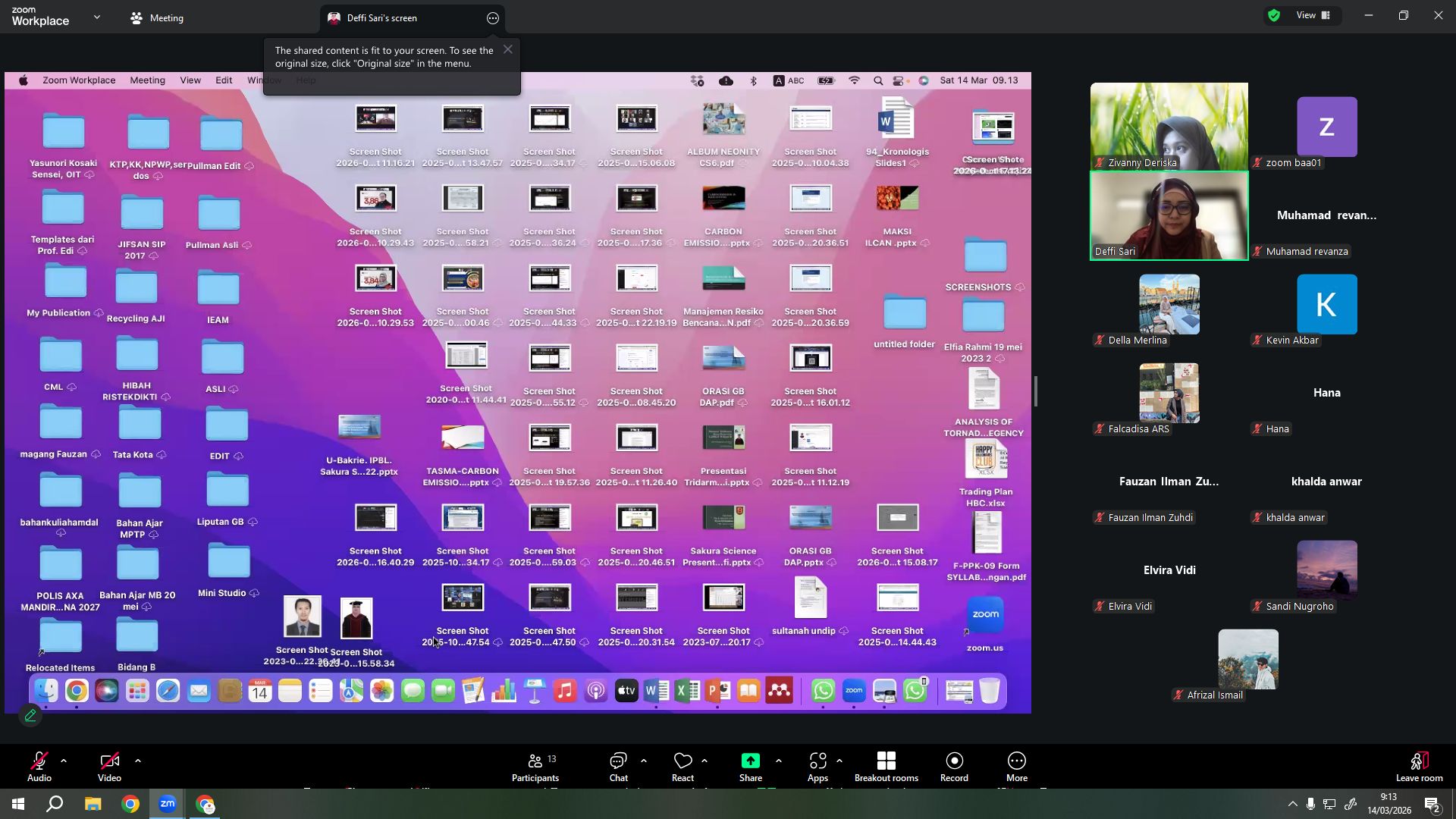Click the green encryption shield icon
The height and width of the screenshot is (819, 1456).
[1274, 15]
